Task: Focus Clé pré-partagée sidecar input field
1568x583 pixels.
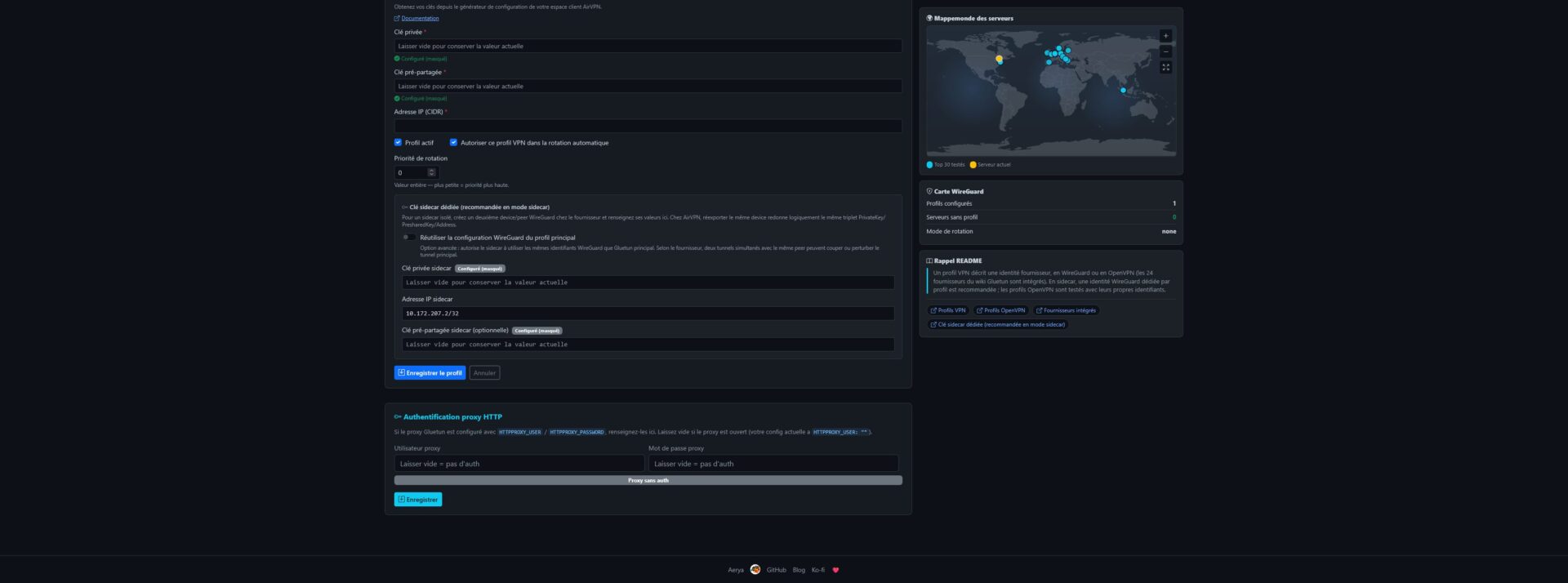Action: [x=648, y=345]
